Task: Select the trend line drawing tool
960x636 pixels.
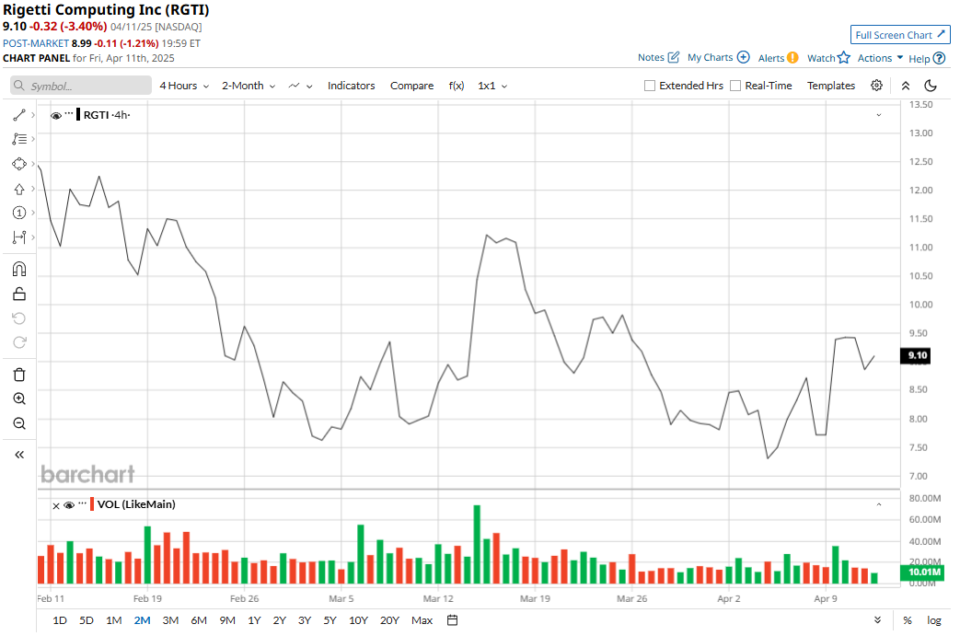Action: [x=19, y=115]
